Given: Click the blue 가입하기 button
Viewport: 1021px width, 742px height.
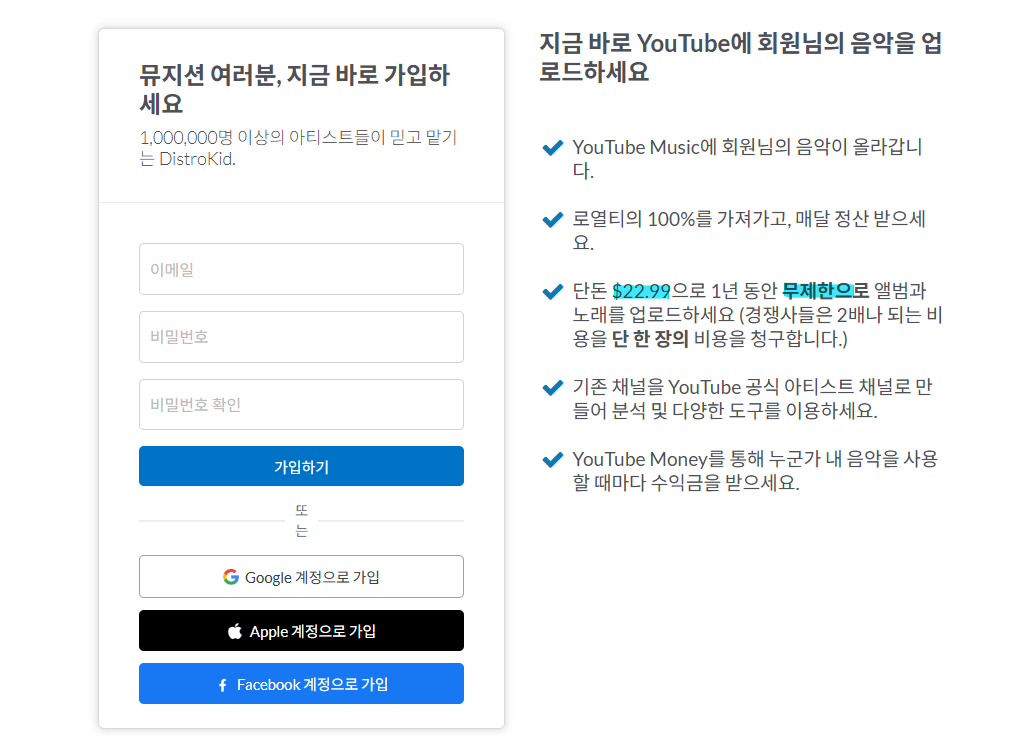Looking at the screenshot, I should (x=301, y=466).
